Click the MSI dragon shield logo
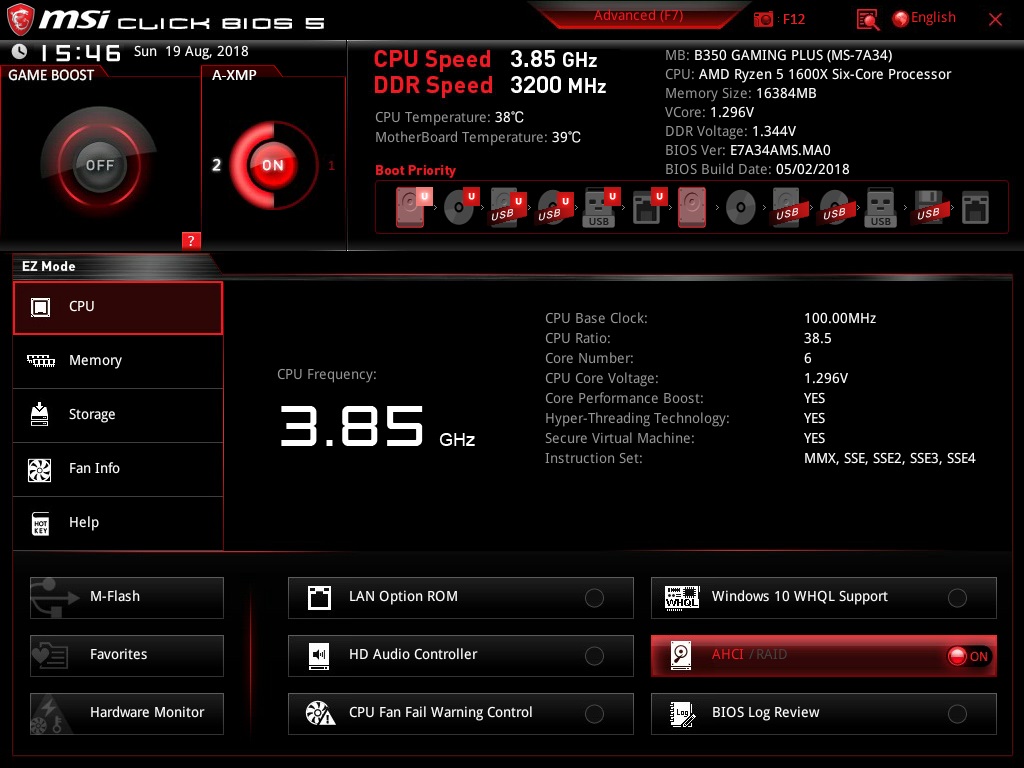The width and height of the screenshot is (1024, 768). (20, 19)
